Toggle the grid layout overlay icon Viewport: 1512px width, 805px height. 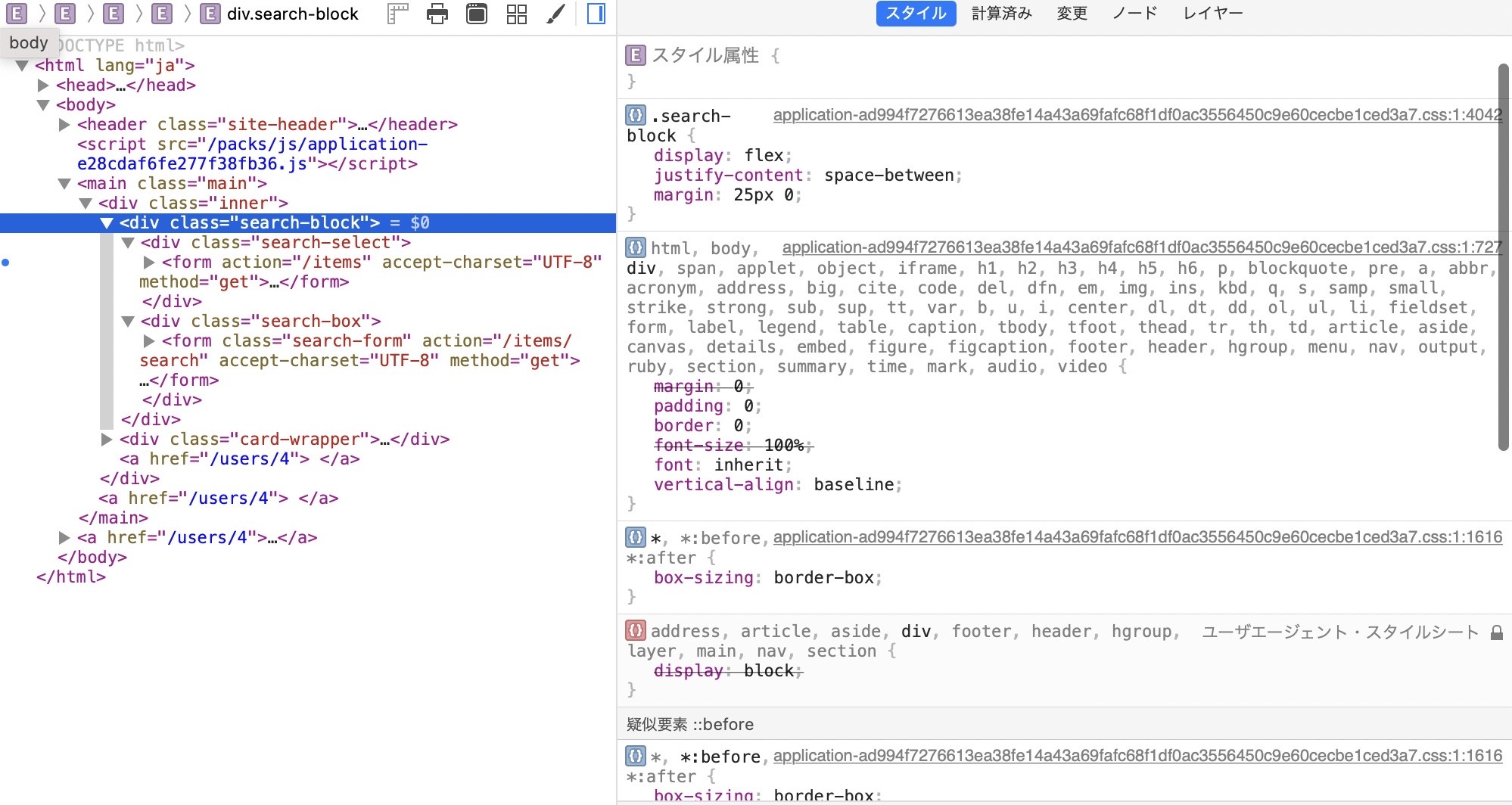point(517,14)
